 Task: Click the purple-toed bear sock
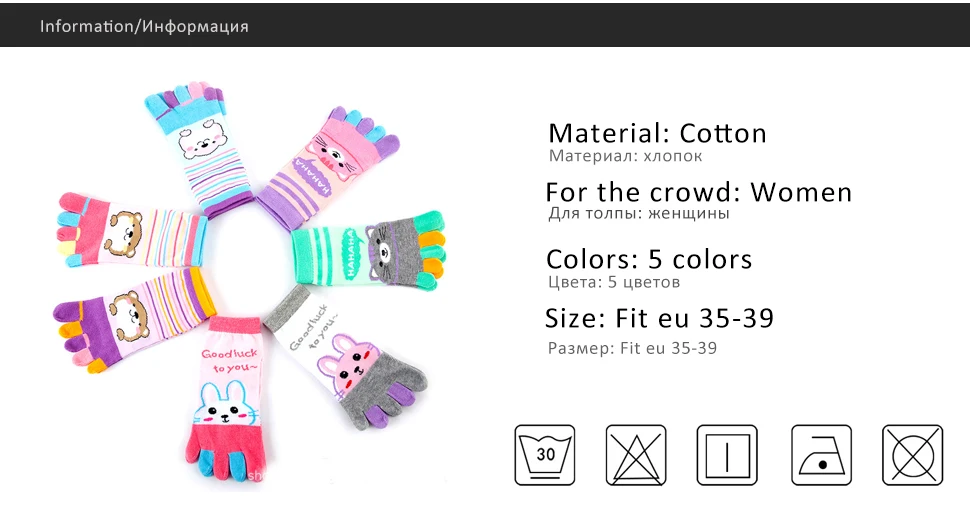click(133, 320)
